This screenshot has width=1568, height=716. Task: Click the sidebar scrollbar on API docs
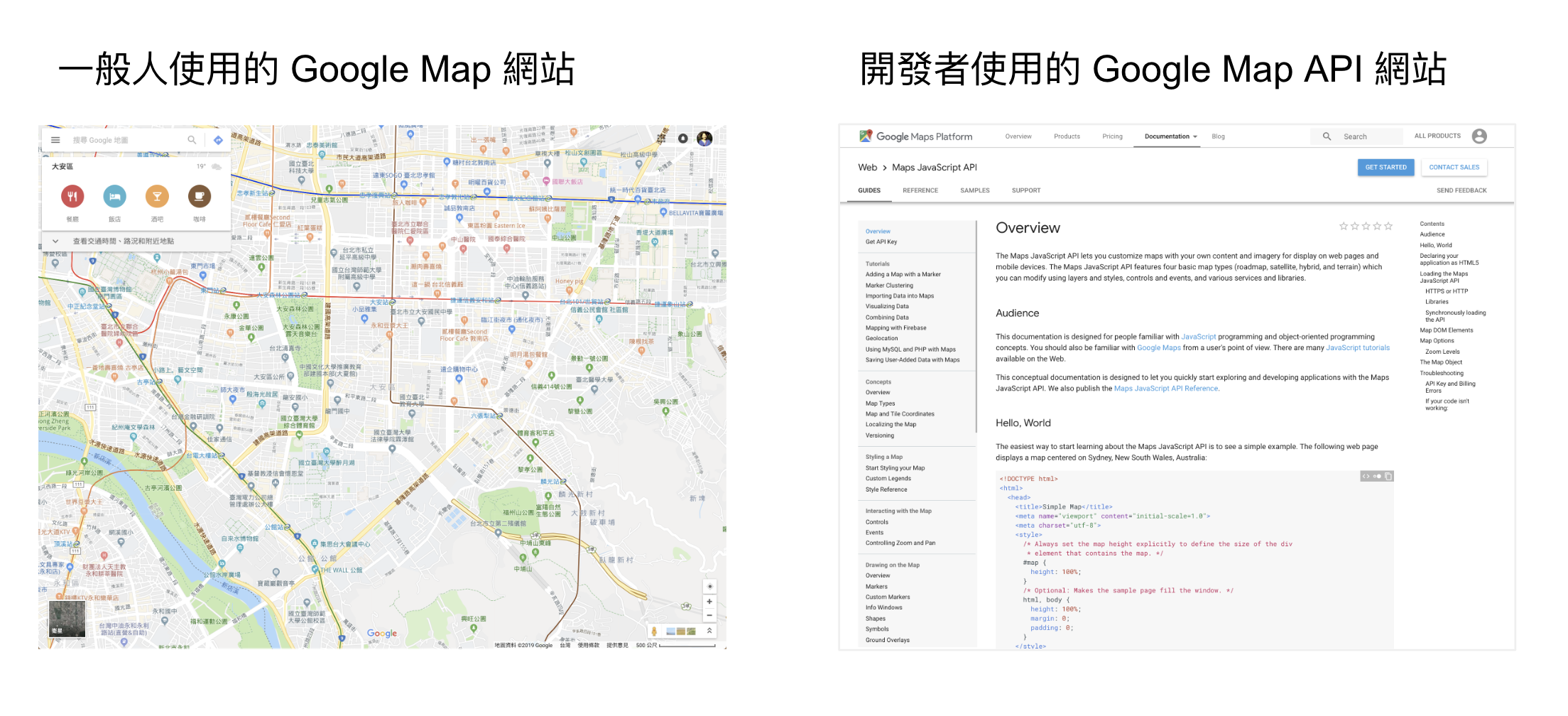click(976, 327)
